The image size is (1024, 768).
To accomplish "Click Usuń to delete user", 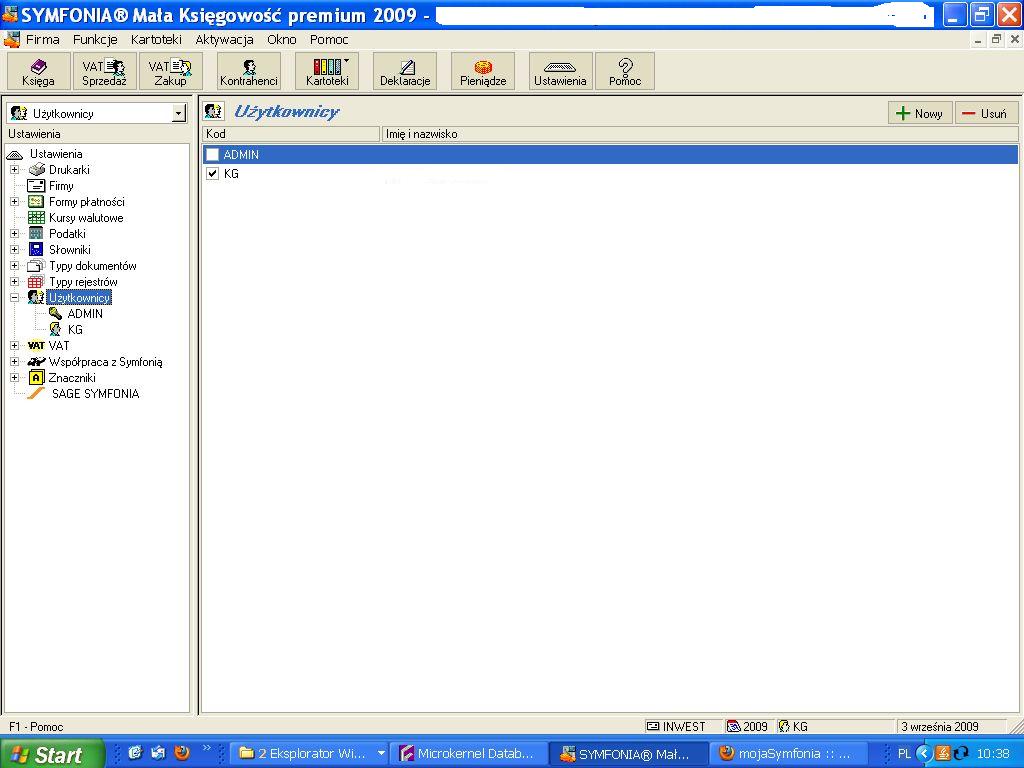I will 986,114.
